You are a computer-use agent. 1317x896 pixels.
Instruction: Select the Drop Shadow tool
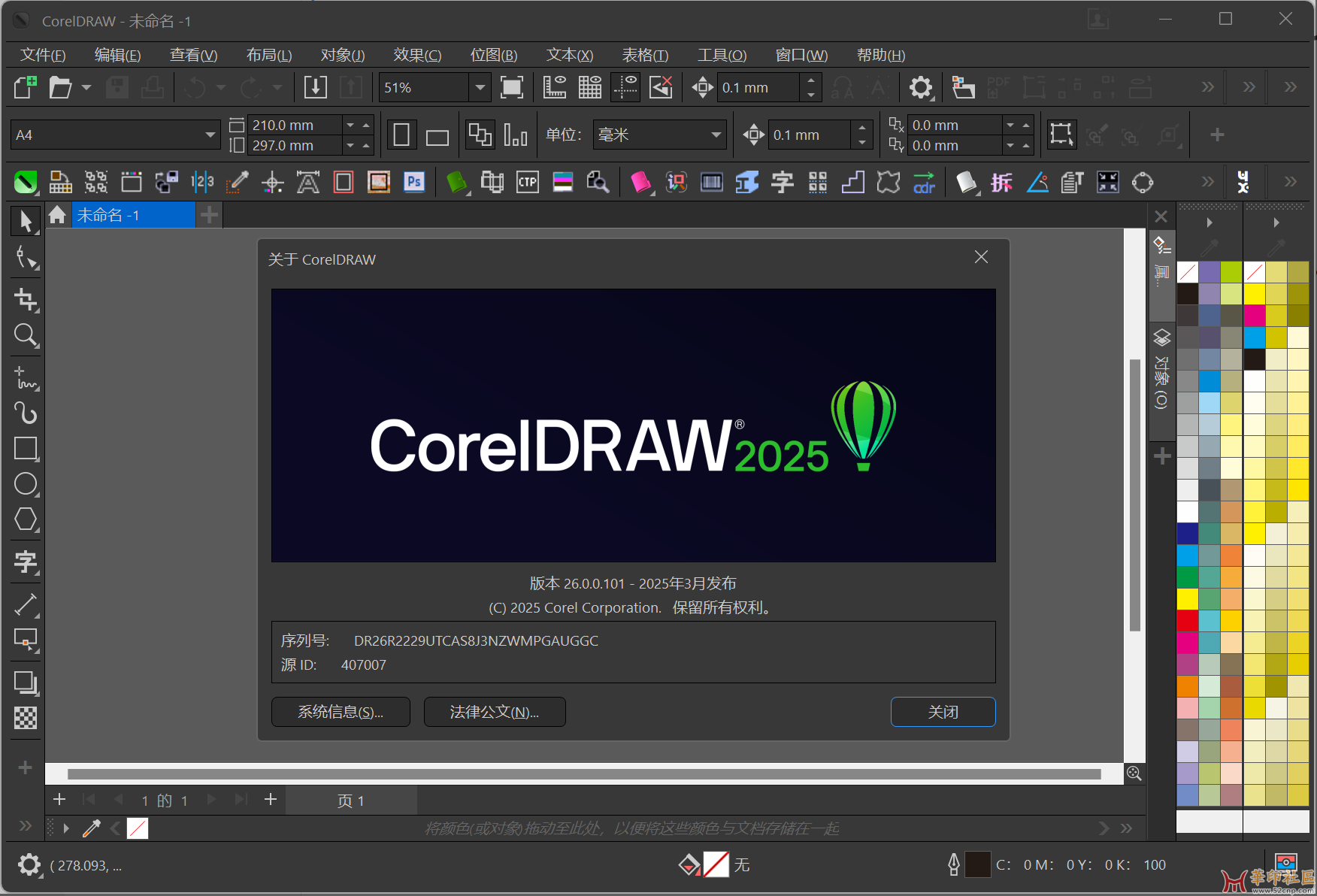[x=26, y=682]
